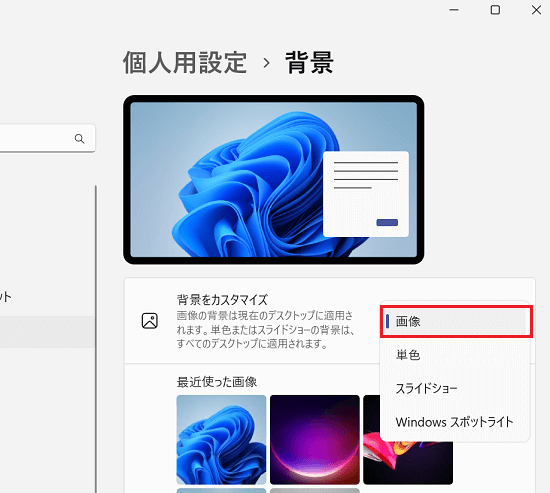
Task: Maximize the Settings window
Action: tap(495, 10)
